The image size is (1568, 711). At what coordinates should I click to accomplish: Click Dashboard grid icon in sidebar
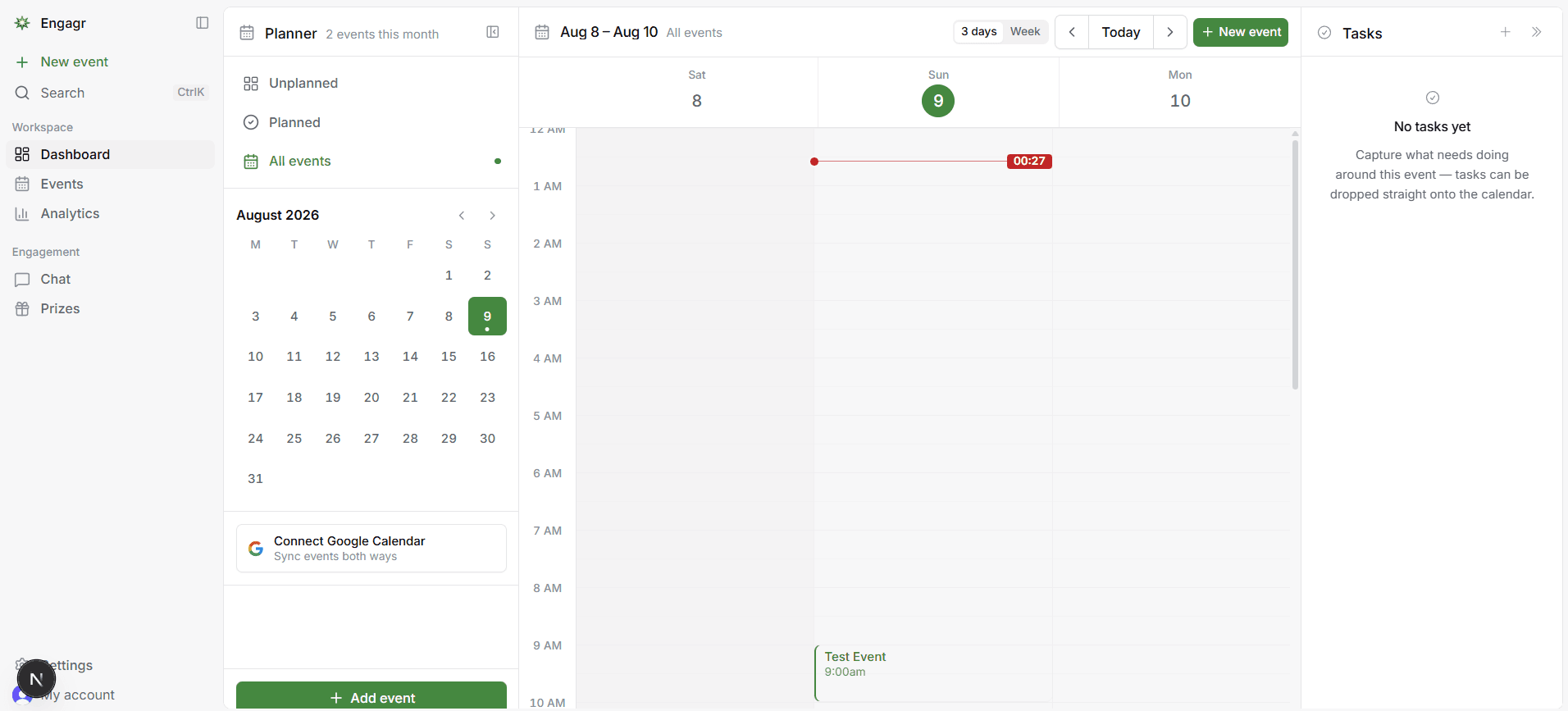coord(22,154)
